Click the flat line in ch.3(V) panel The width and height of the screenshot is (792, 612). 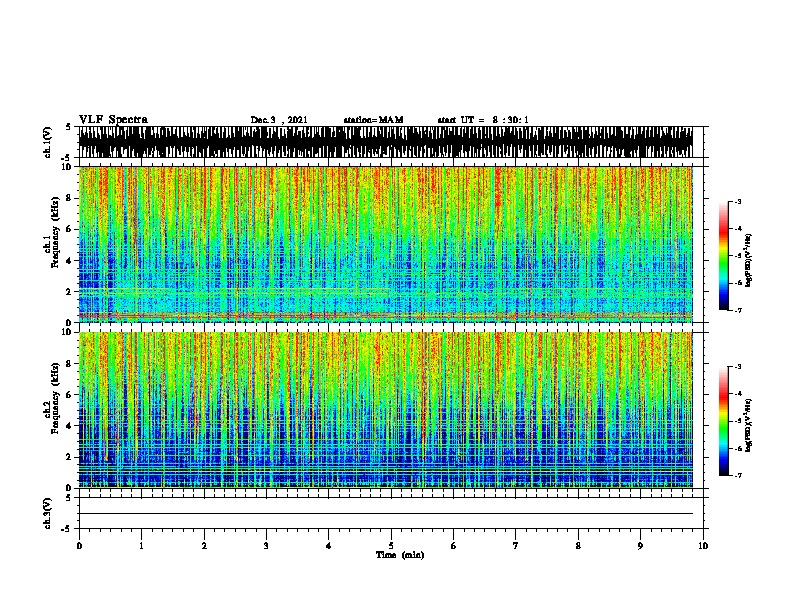click(x=385, y=514)
